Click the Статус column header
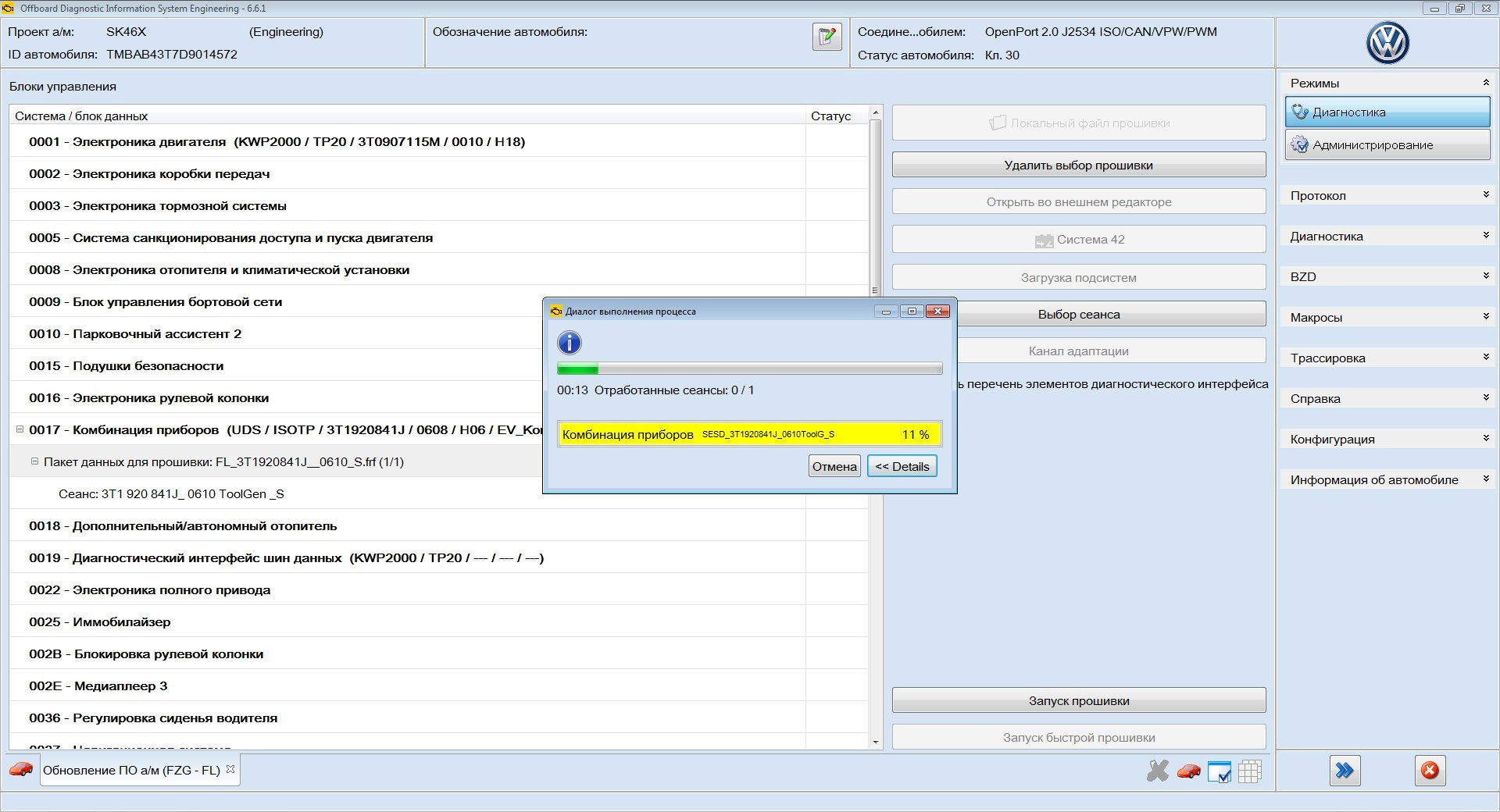1500x812 pixels. 837,116
